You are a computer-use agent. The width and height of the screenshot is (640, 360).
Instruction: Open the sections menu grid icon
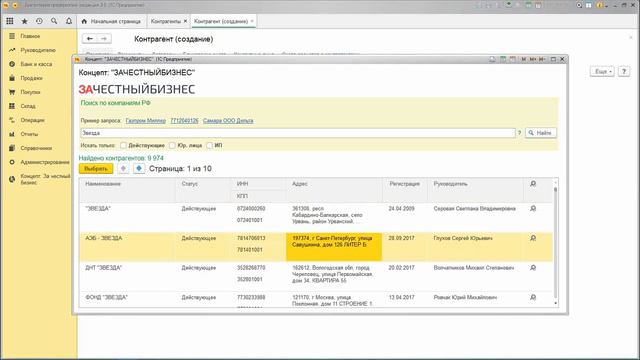10,21
